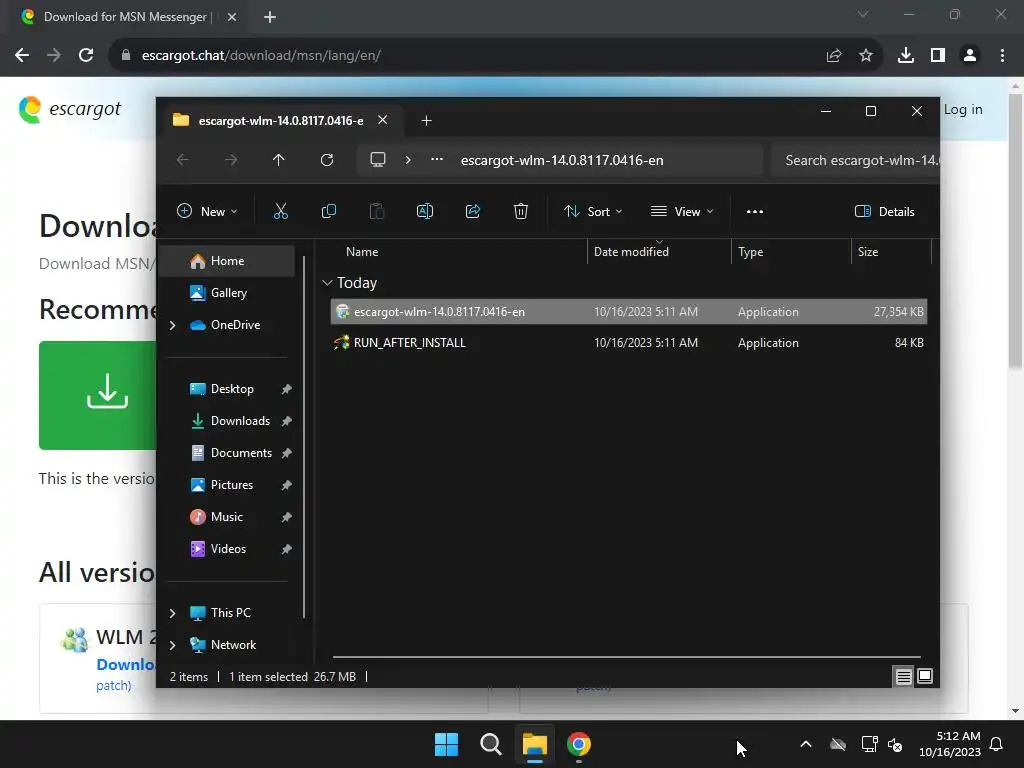Viewport: 1024px width, 768px height.
Task: Switch to large thumbnails view icon in status bar
Action: coord(925,677)
